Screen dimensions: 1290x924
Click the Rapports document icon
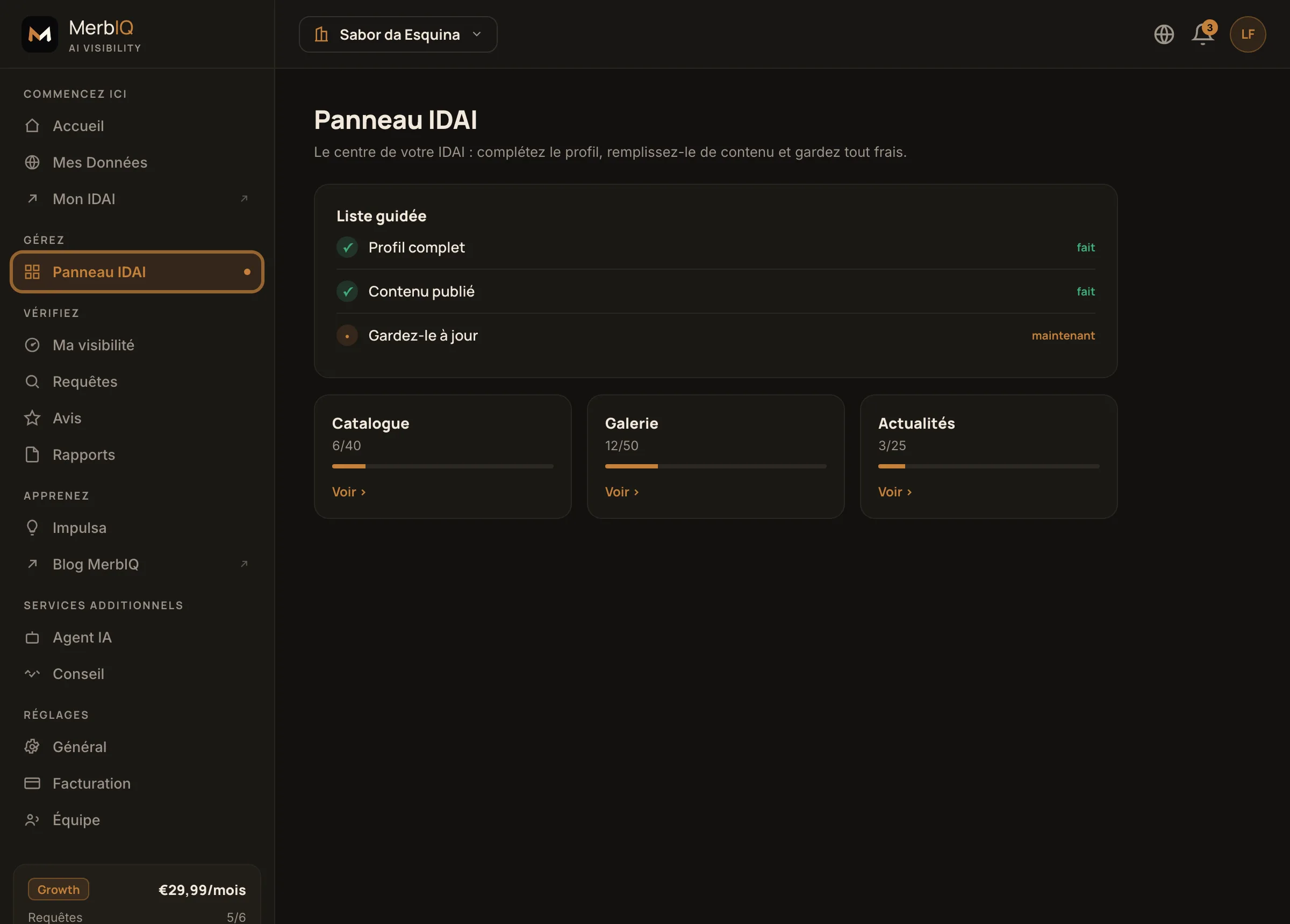click(32, 454)
